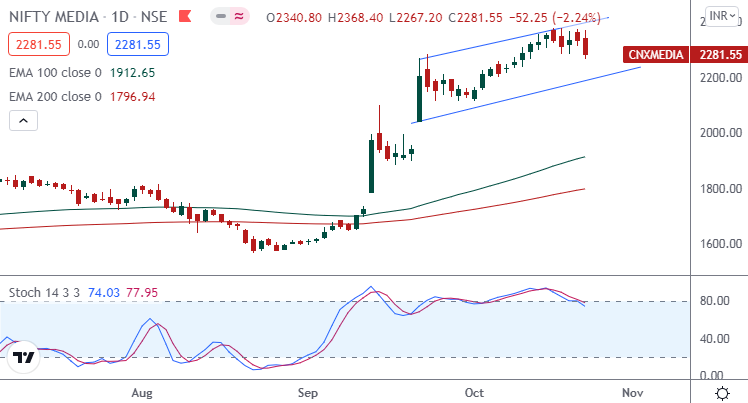Open the INR currency dropdown
This screenshot has width=748, height=403.
pyautogui.click(x=718, y=16)
